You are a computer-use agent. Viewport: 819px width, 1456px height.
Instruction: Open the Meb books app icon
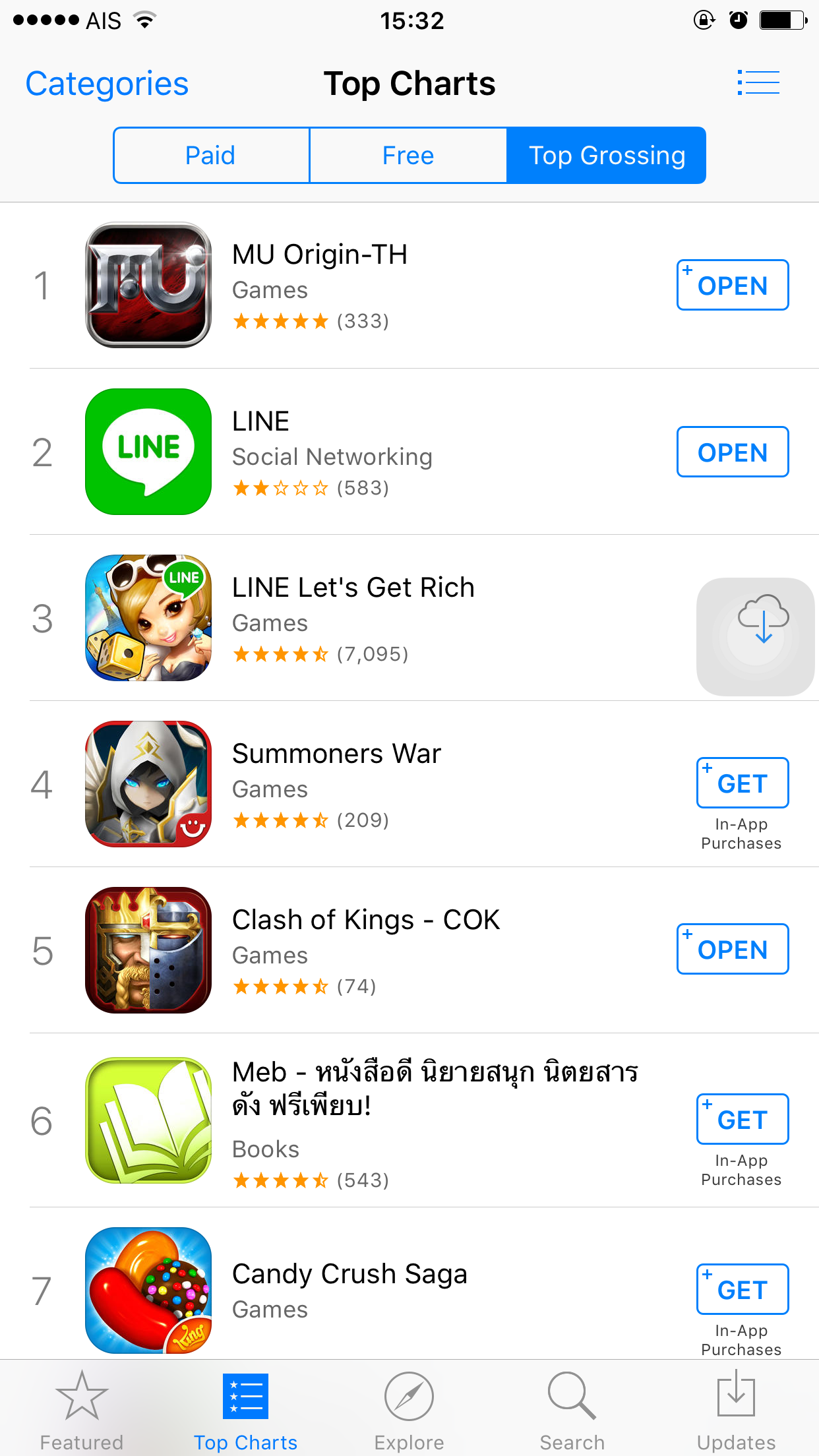148,1120
